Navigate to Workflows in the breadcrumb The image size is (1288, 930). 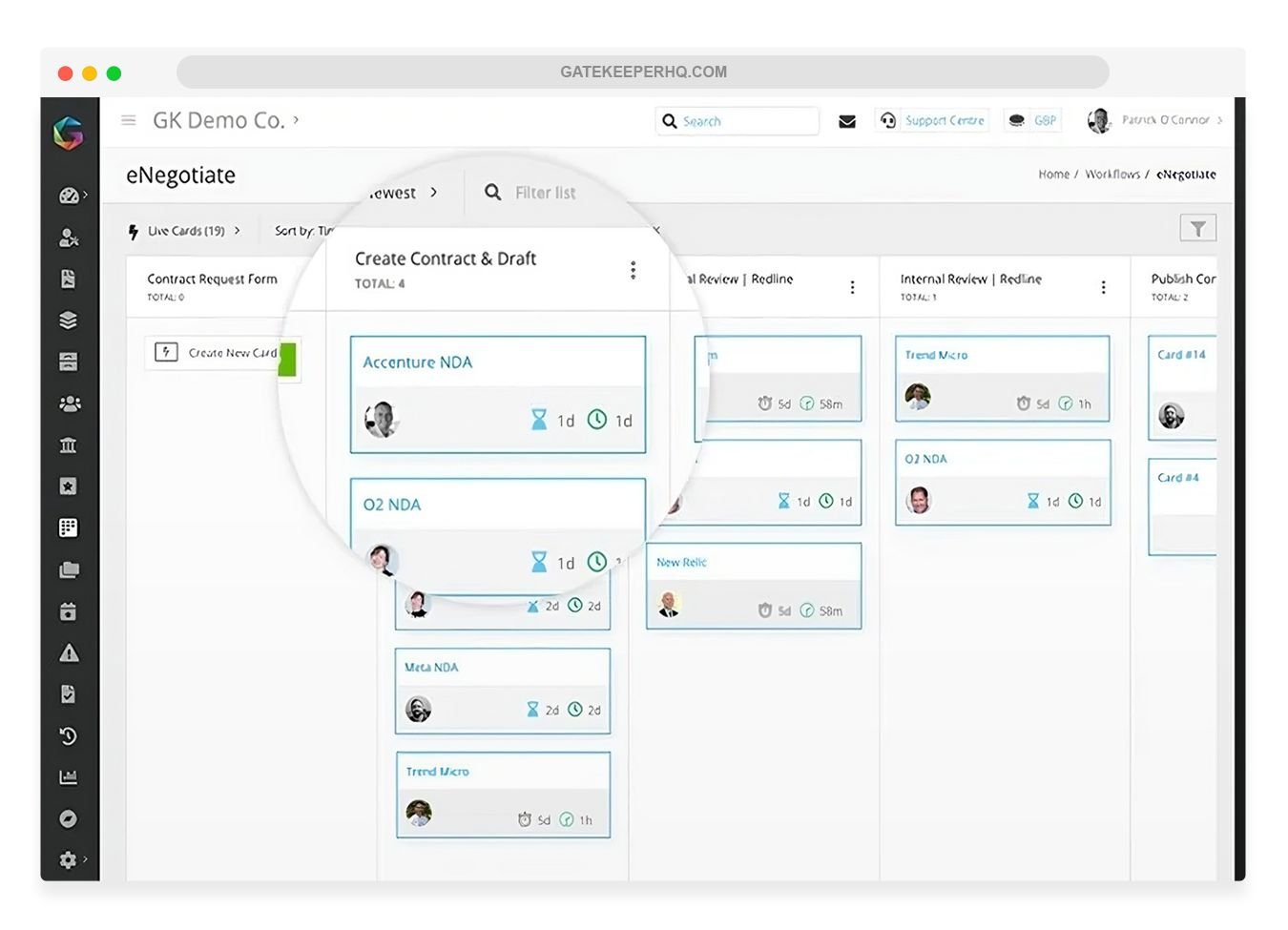pyautogui.click(x=1112, y=175)
